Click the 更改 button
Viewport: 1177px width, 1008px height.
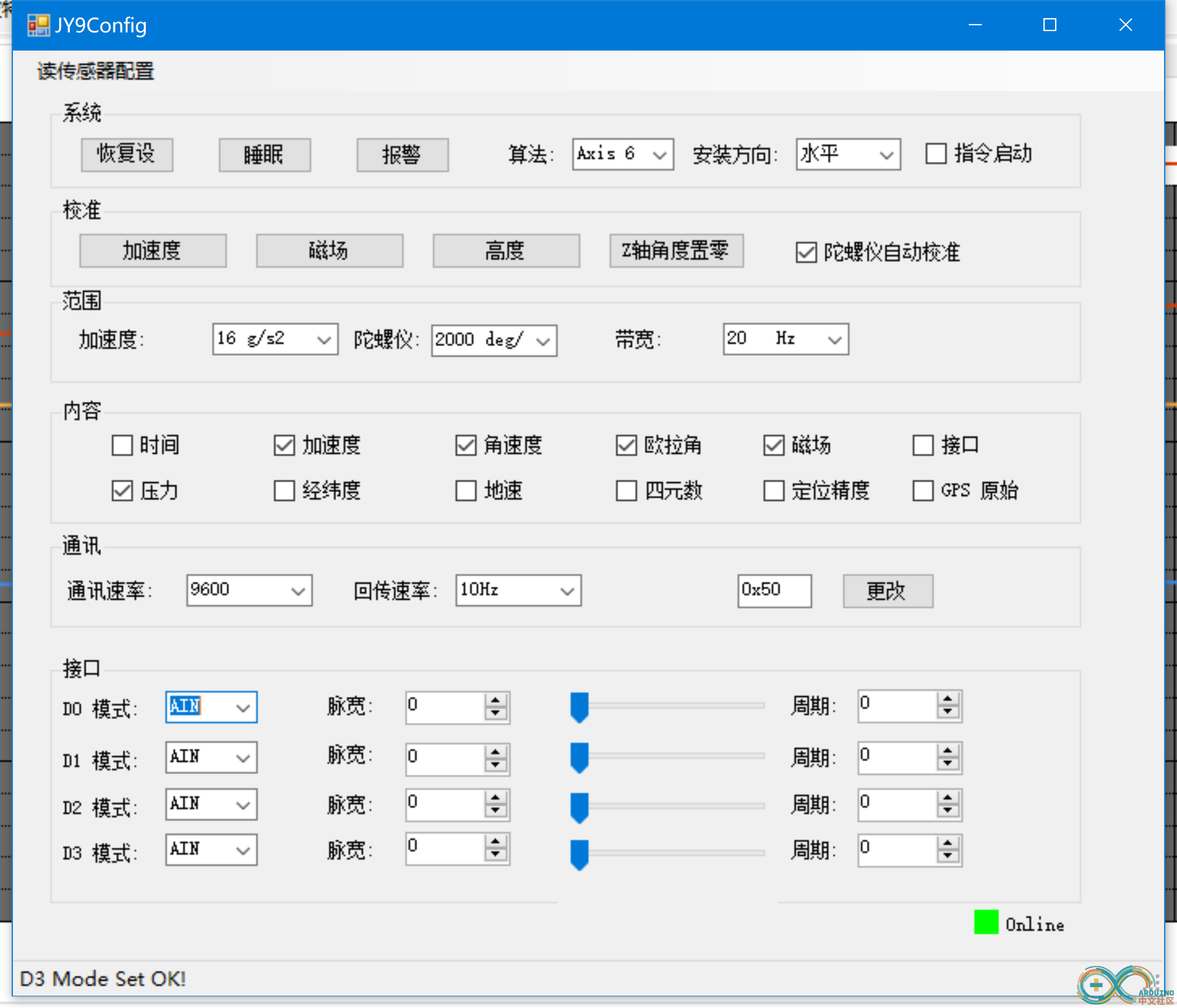click(888, 591)
